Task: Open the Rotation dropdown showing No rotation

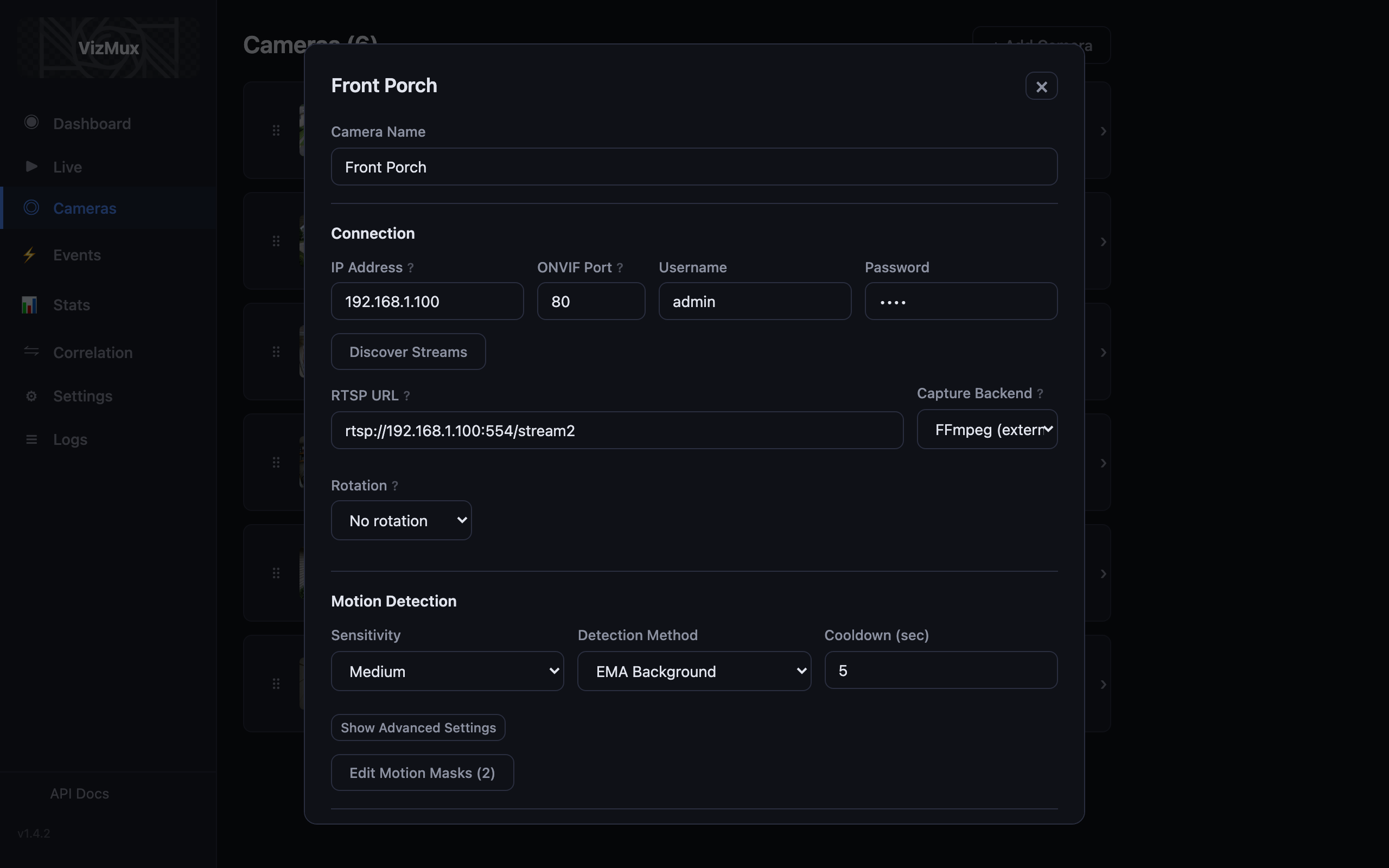Action: (x=401, y=520)
